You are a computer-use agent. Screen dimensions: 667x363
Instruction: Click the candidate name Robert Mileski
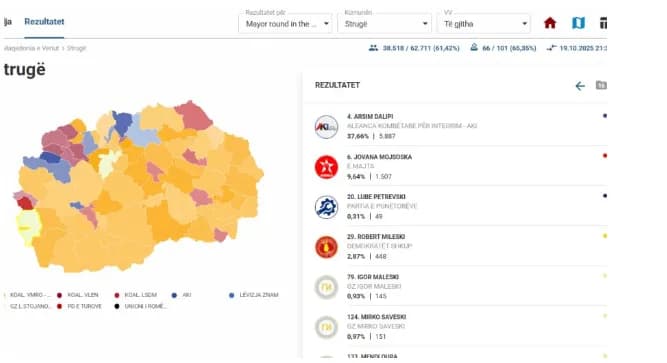(376, 237)
